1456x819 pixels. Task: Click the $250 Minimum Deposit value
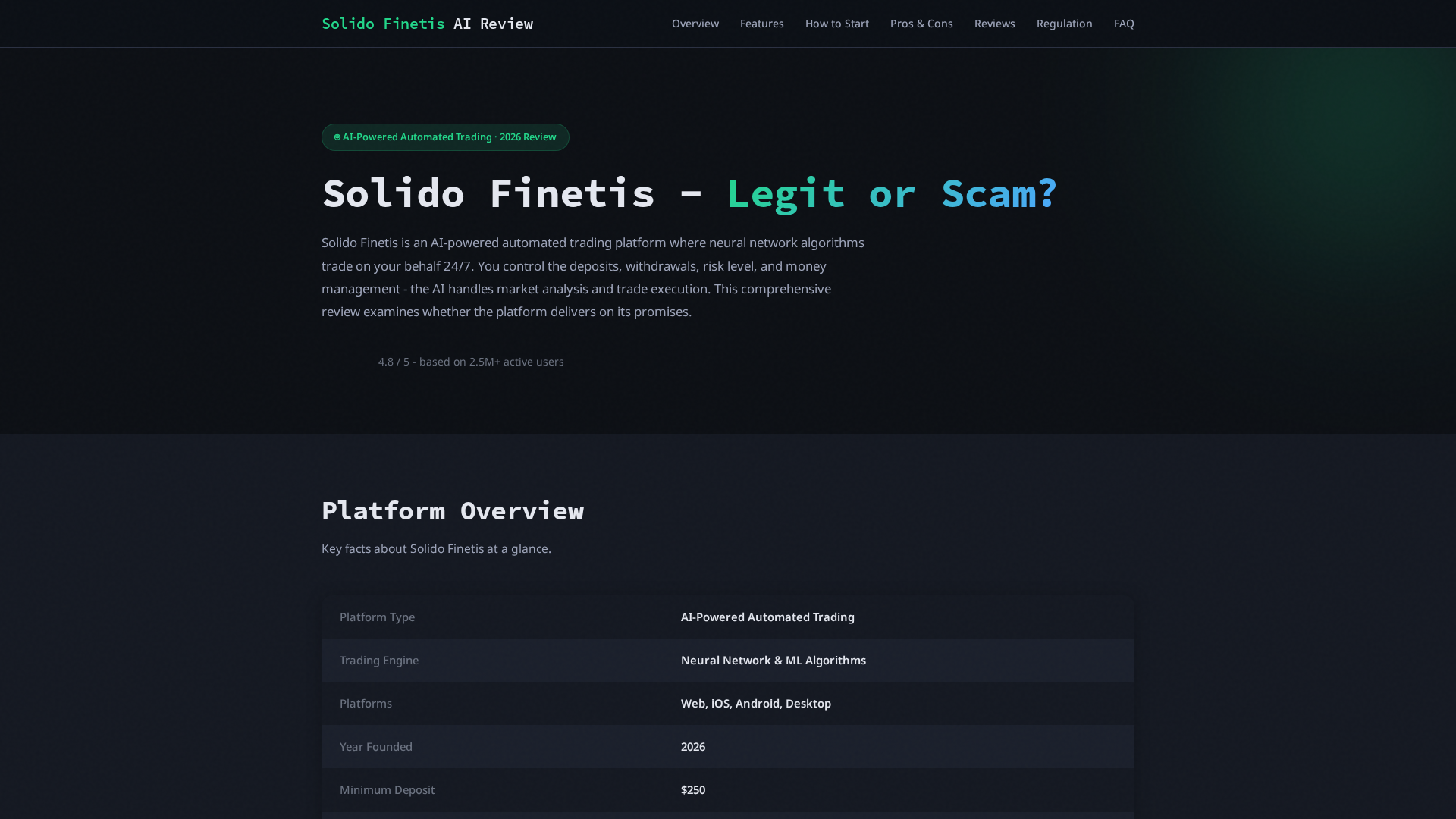pos(692,789)
